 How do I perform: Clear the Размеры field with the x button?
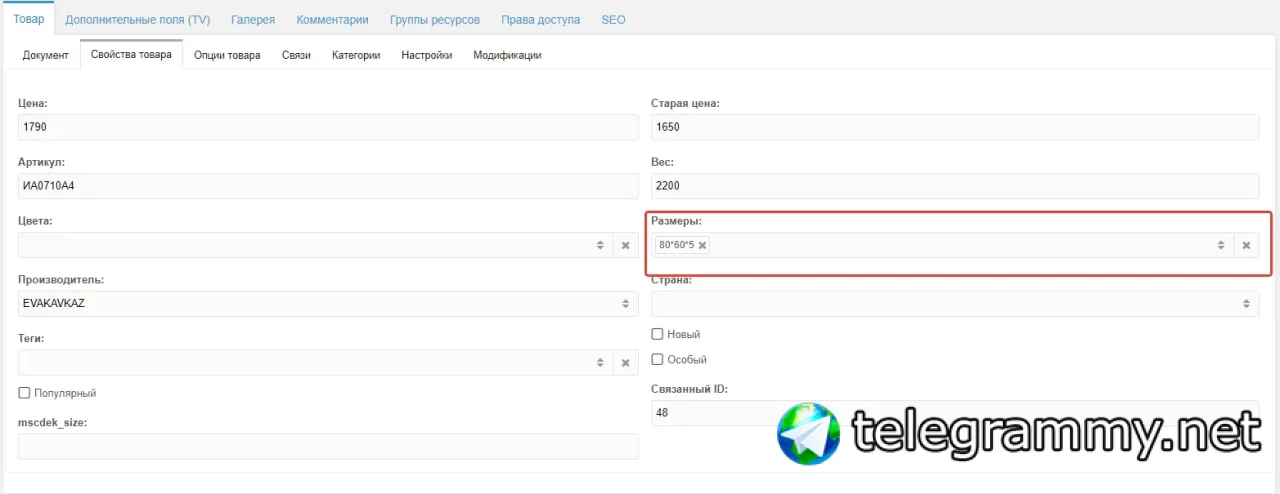(x=1246, y=245)
